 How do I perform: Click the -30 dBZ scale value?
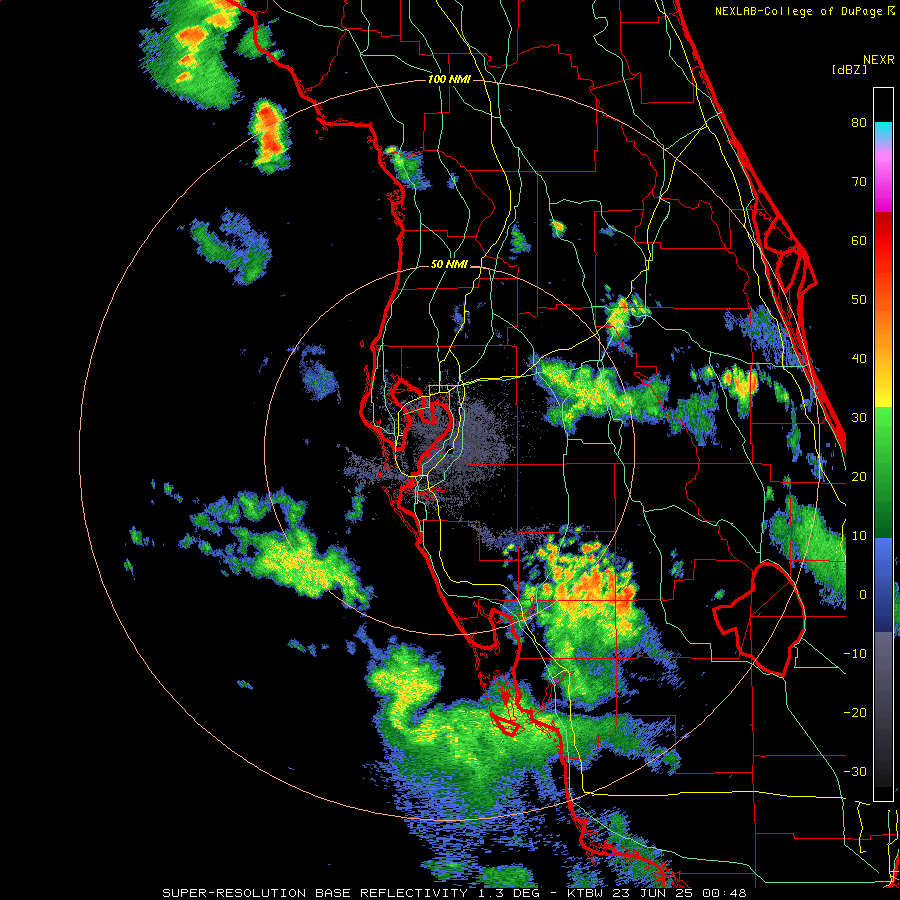click(855, 771)
